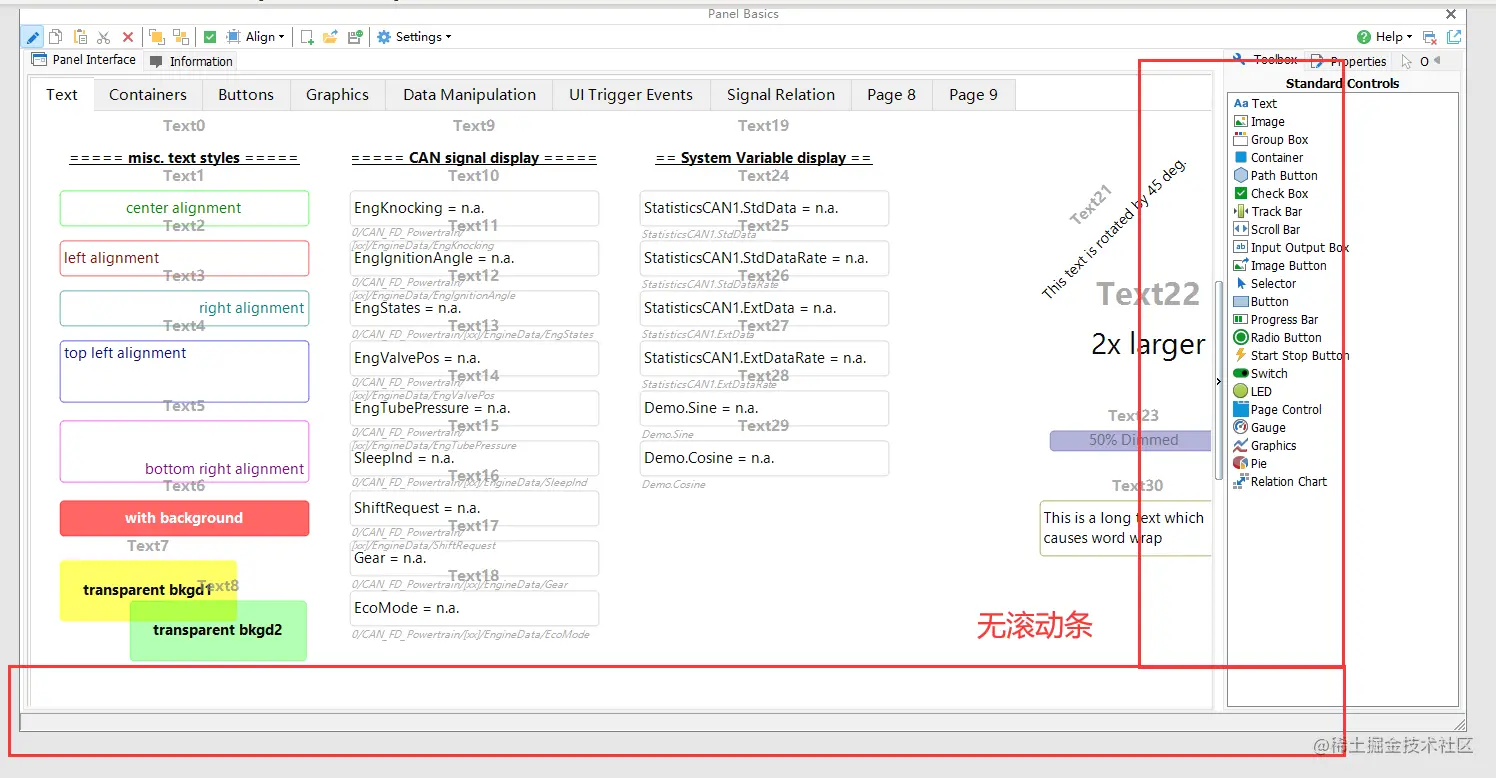The height and width of the screenshot is (778, 1496).
Task: Switch to the Properties tab
Action: [1348, 61]
